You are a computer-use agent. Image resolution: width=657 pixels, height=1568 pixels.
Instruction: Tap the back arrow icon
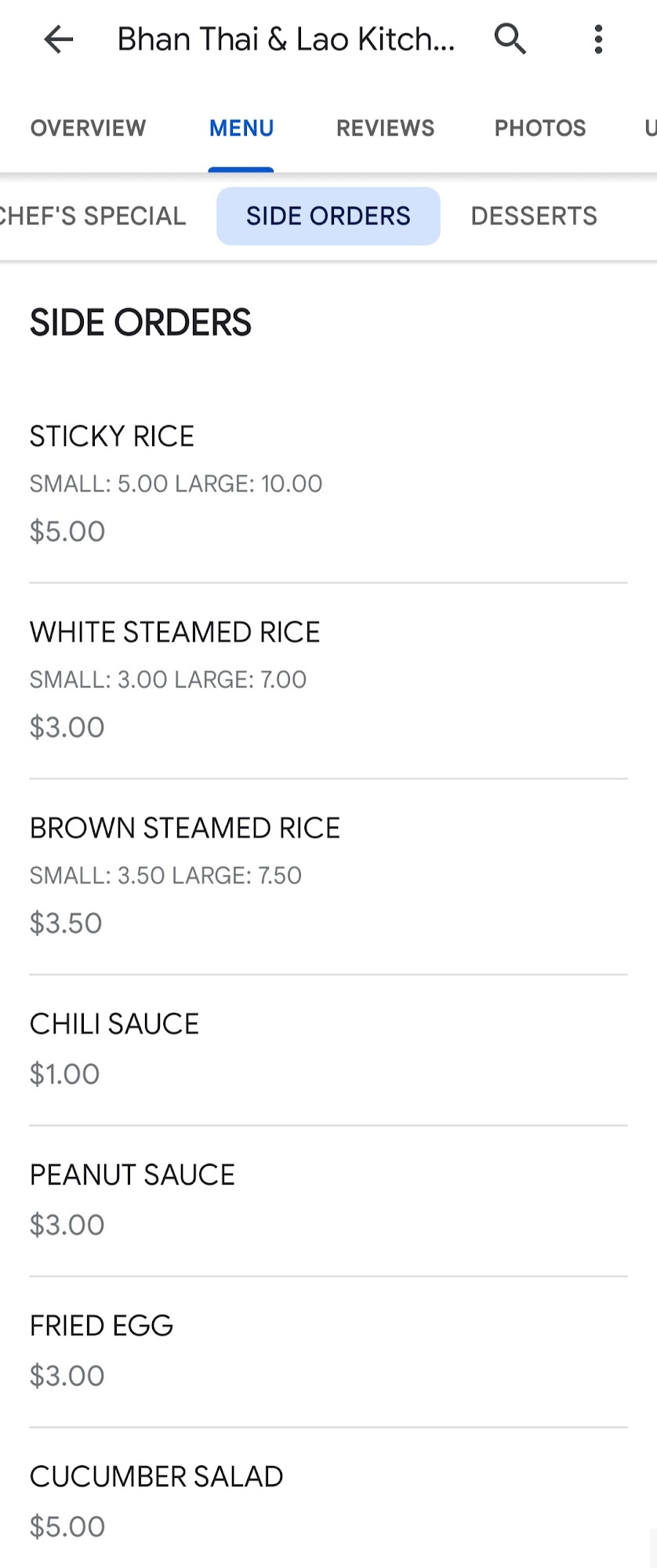pos(58,39)
